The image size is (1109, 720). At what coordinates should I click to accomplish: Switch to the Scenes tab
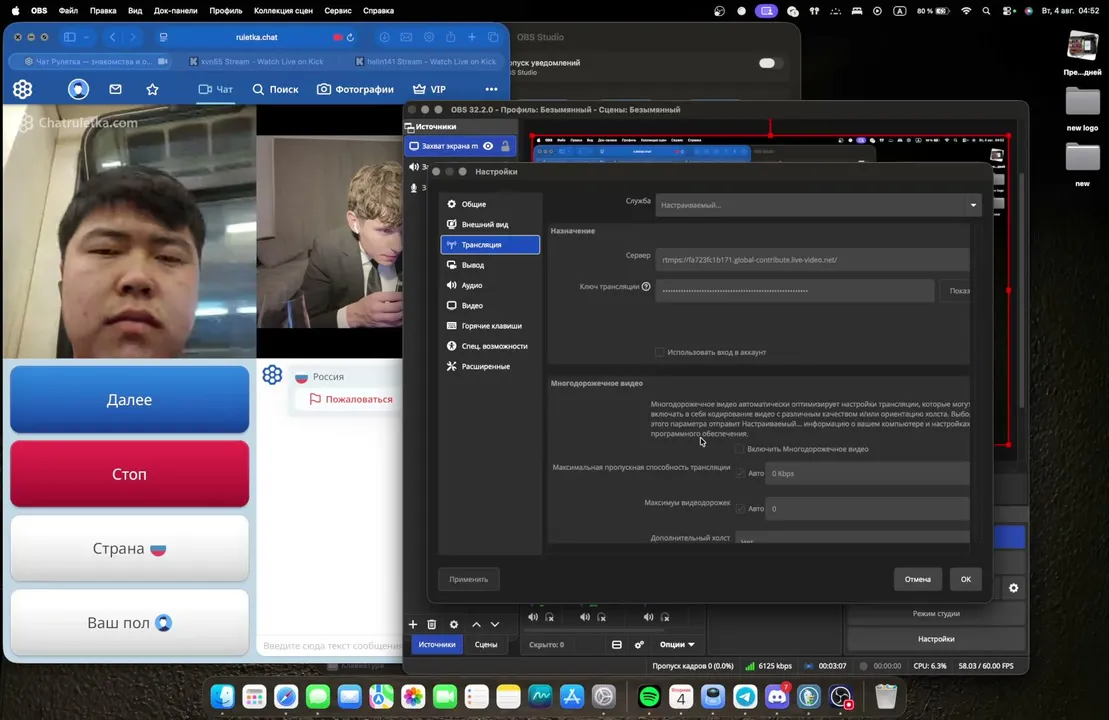(486, 644)
